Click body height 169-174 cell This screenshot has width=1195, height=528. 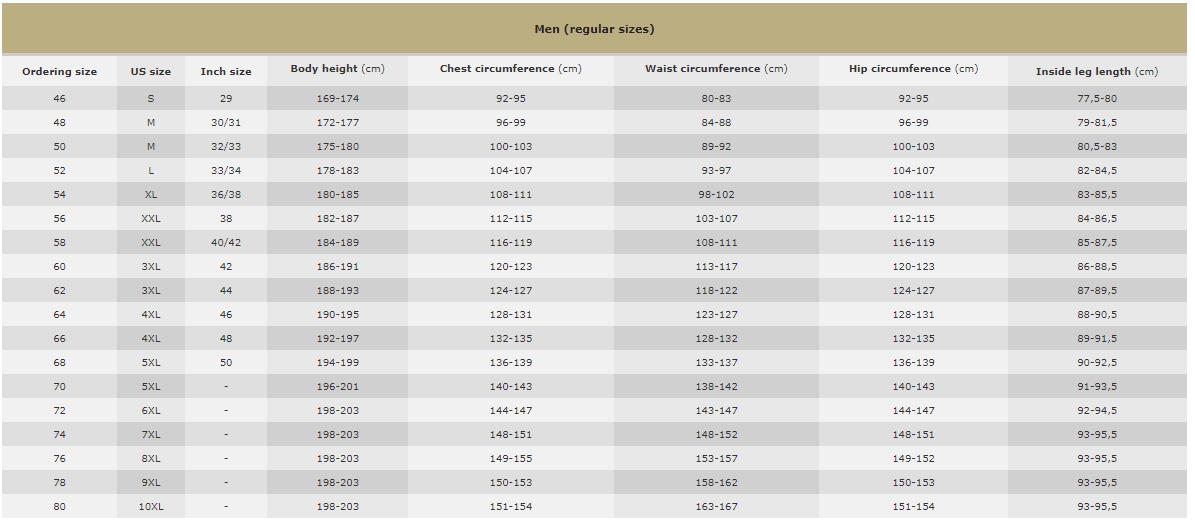click(x=337, y=99)
